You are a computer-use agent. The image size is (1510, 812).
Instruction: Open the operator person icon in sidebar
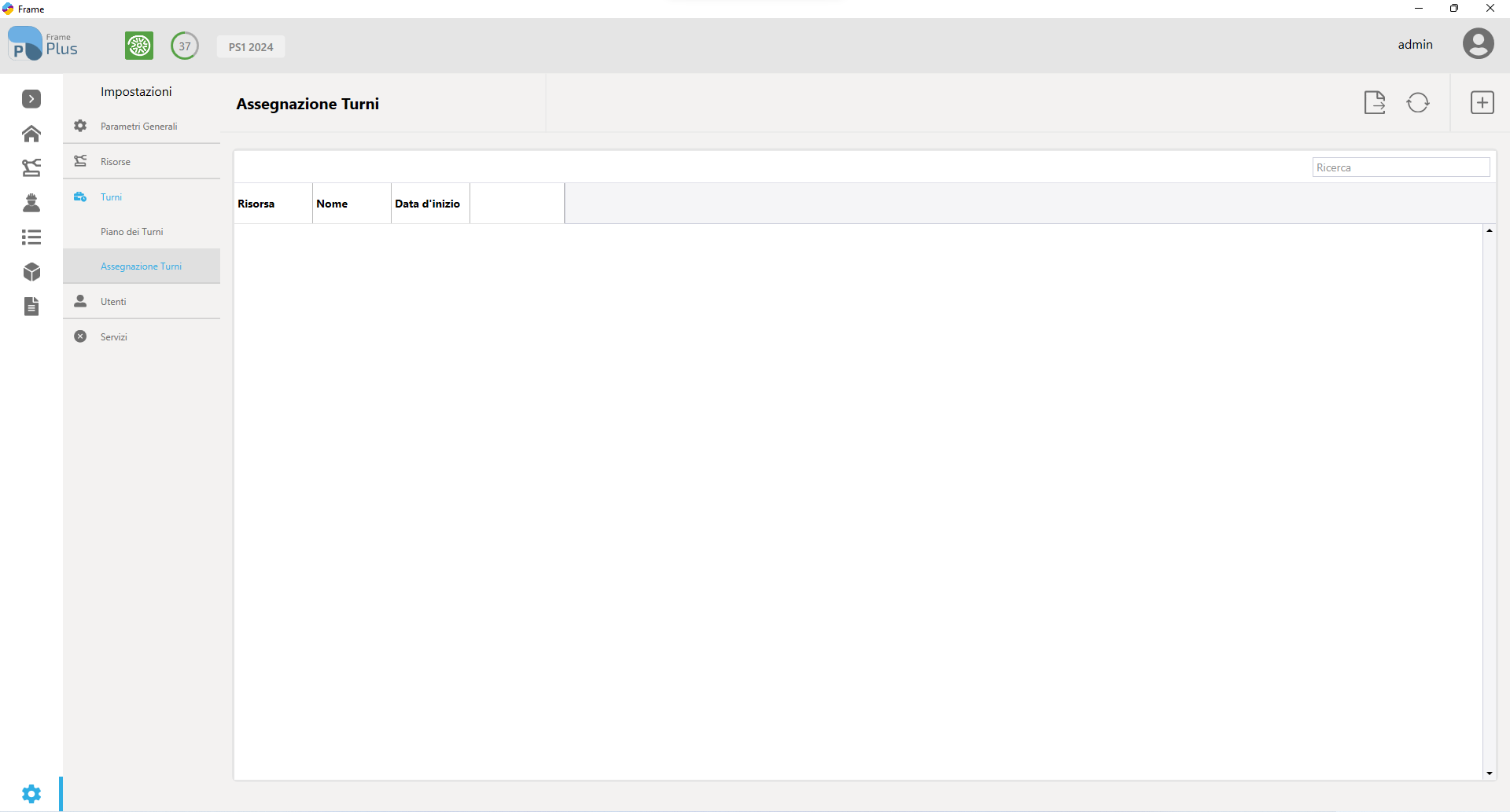(31, 203)
